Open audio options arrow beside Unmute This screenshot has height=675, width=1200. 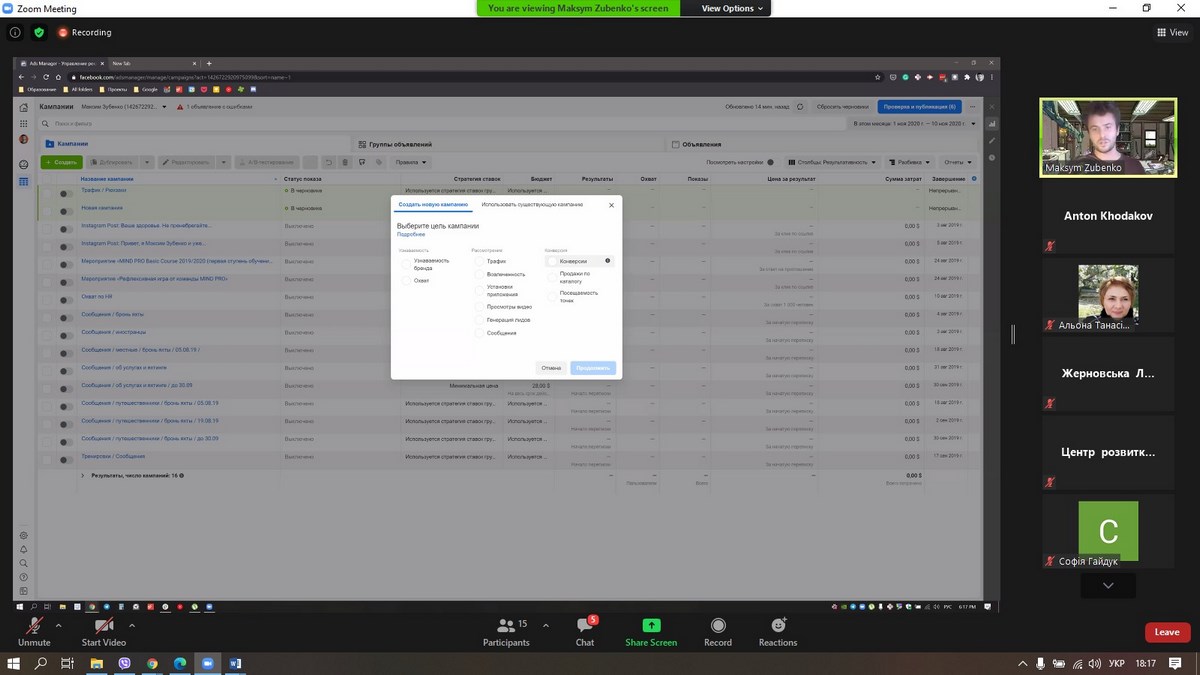point(59,625)
